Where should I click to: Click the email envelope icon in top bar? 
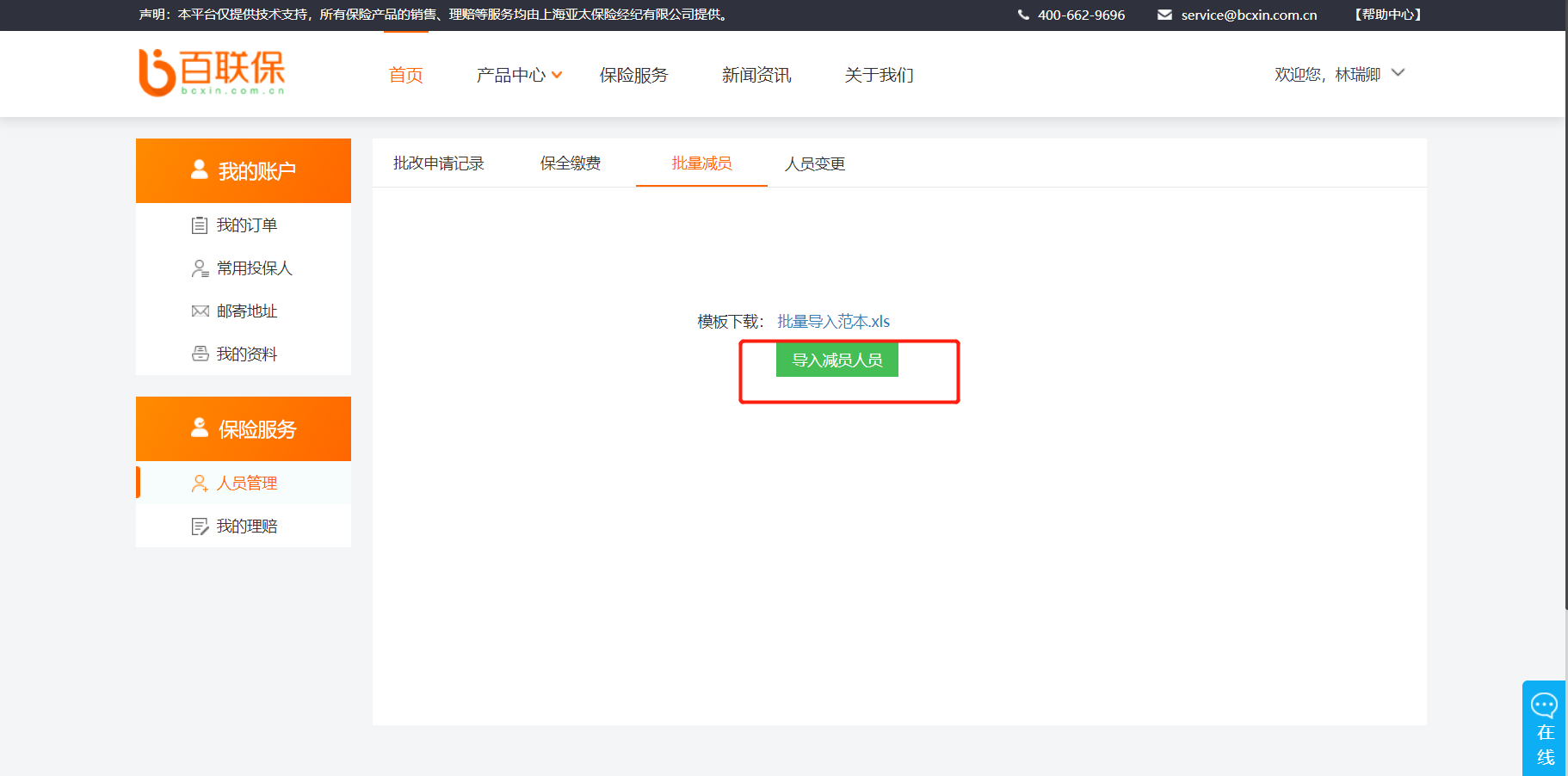(x=1164, y=15)
